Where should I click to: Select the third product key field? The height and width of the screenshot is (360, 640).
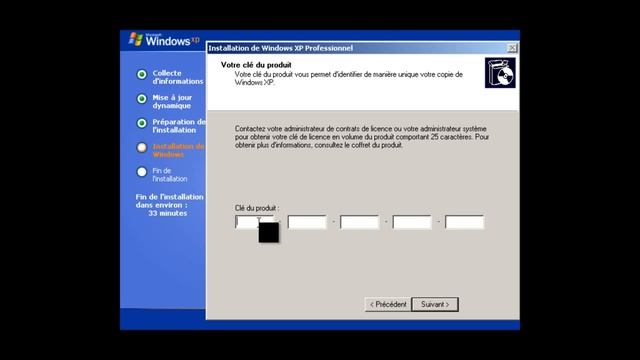360,222
